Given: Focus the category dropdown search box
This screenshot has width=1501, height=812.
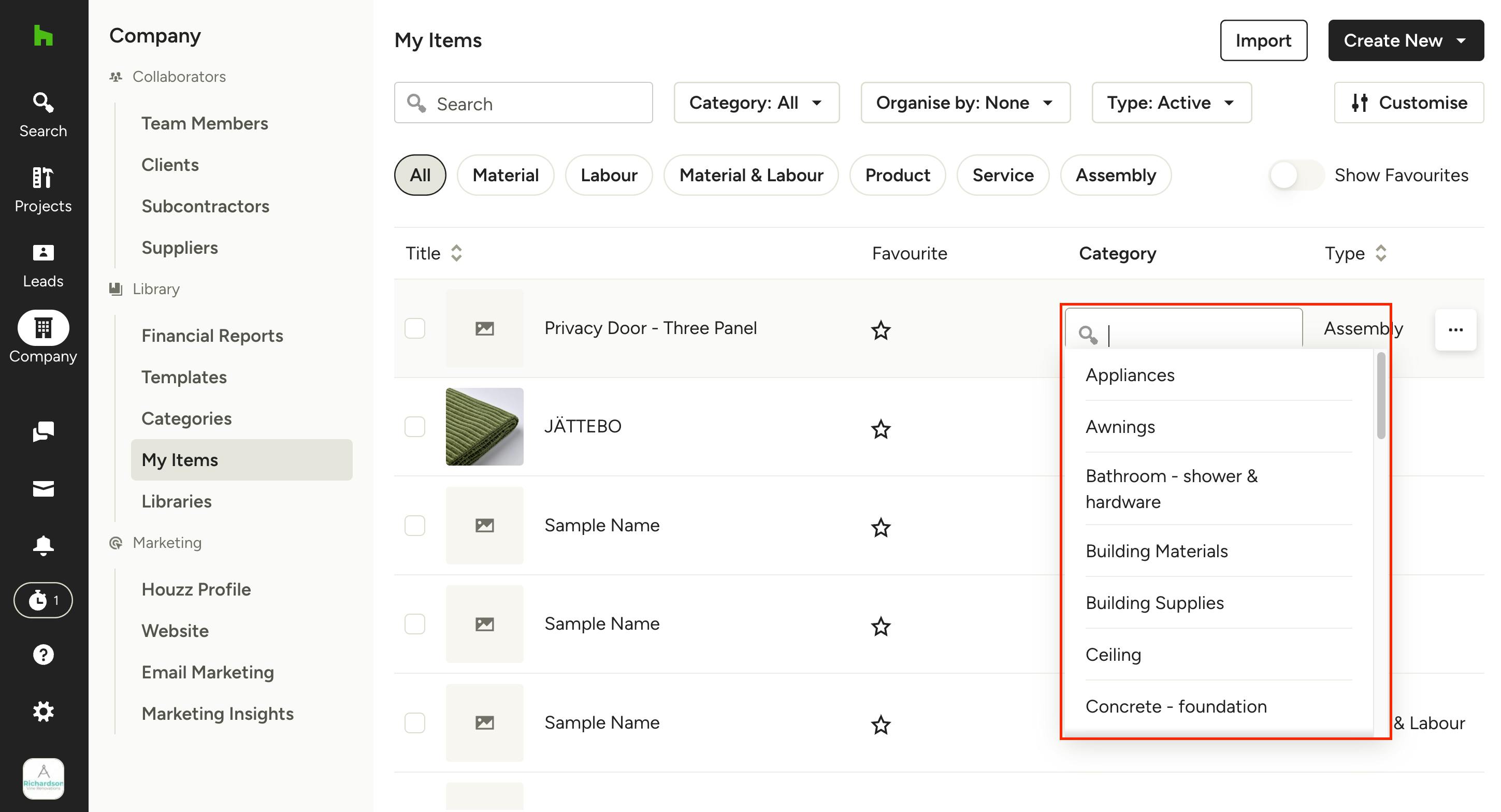Looking at the screenshot, I should click(1184, 329).
